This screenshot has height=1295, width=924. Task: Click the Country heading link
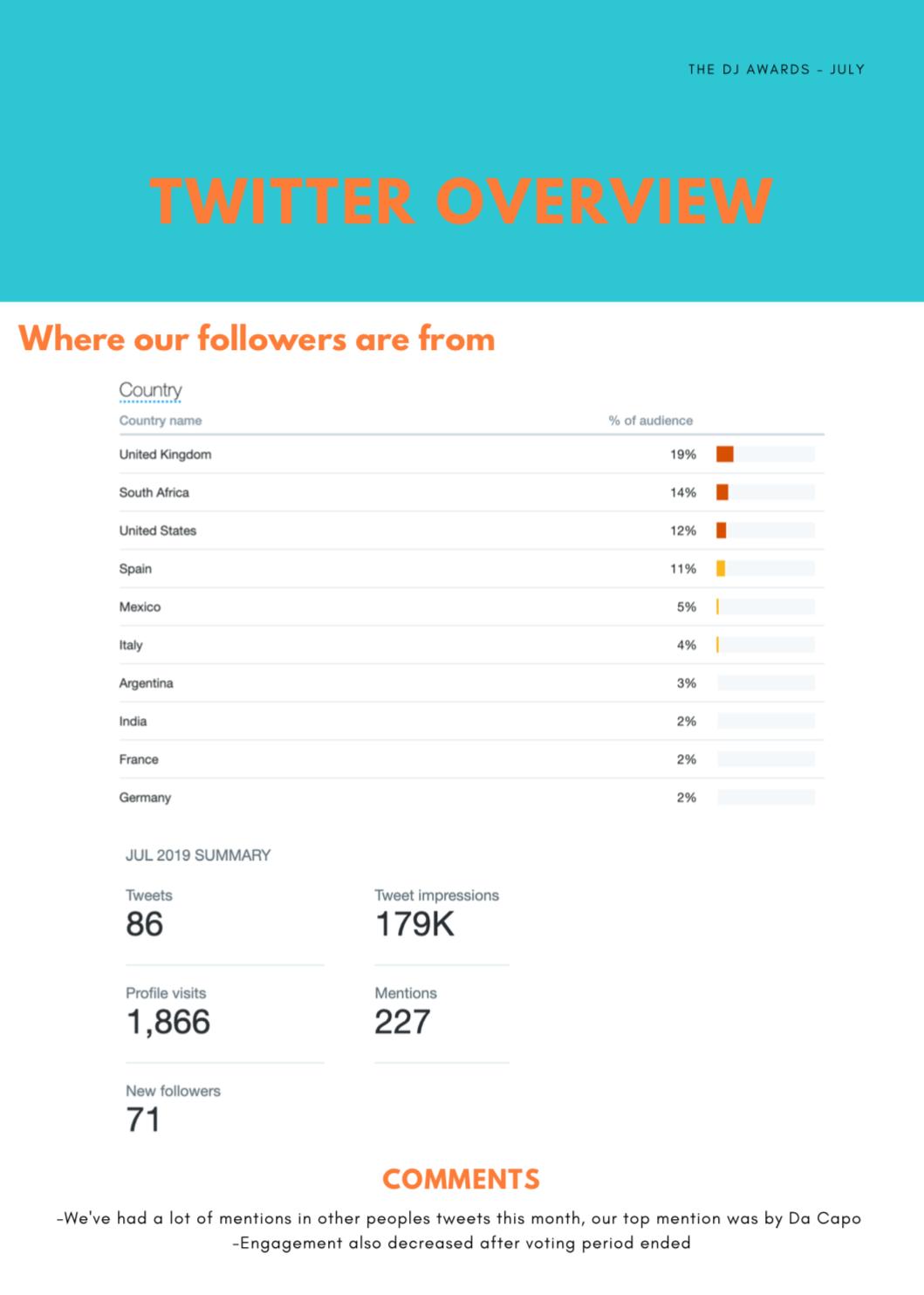point(150,390)
